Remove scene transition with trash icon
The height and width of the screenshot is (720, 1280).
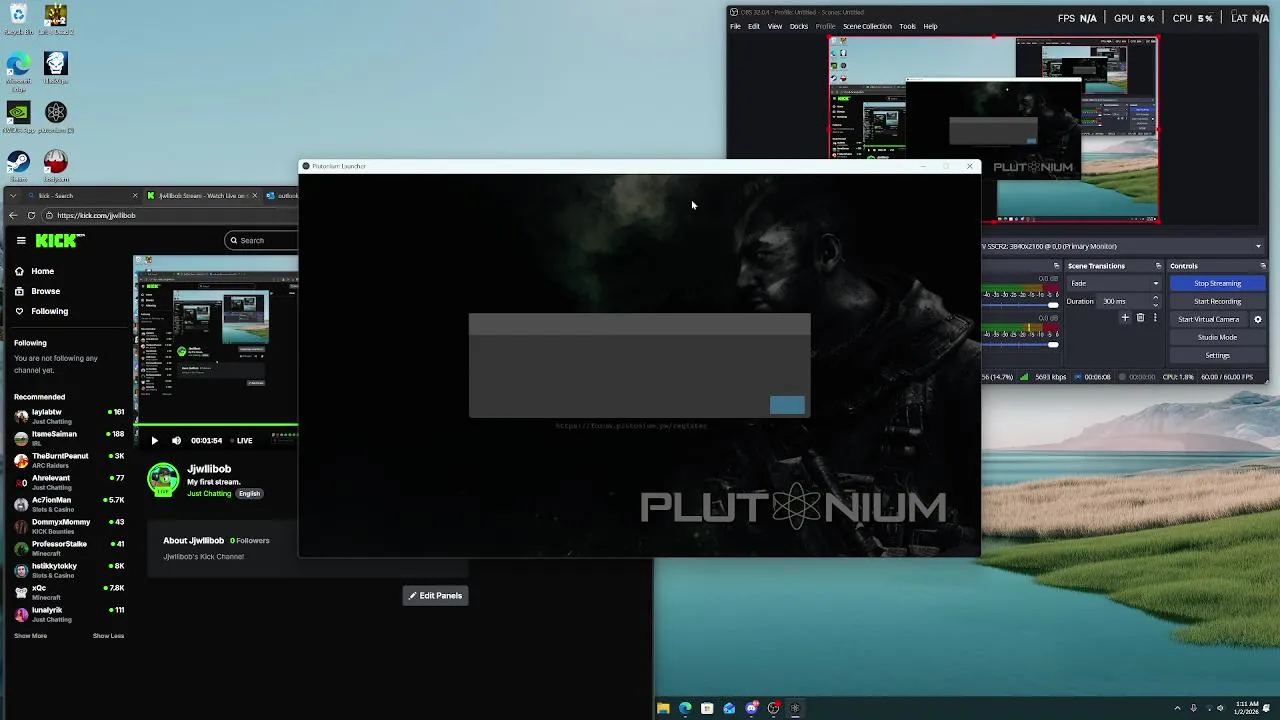[1140, 318]
